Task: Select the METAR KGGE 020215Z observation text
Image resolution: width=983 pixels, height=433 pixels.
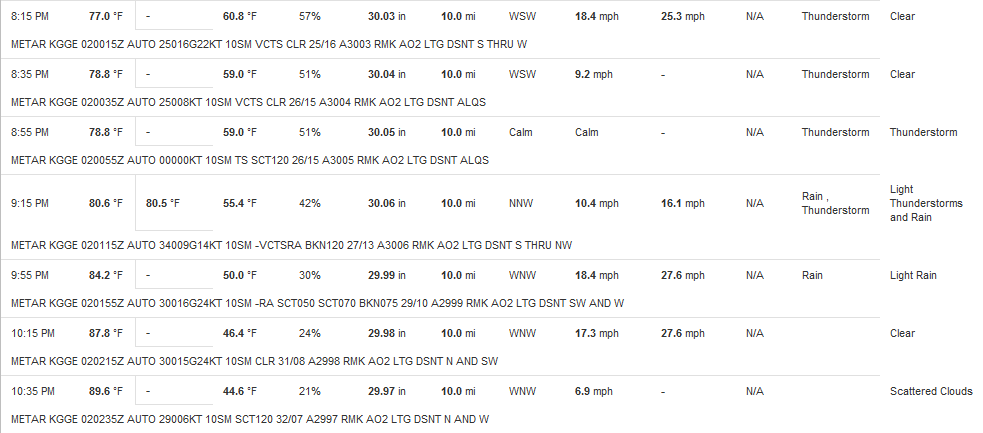Action: tap(255, 362)
